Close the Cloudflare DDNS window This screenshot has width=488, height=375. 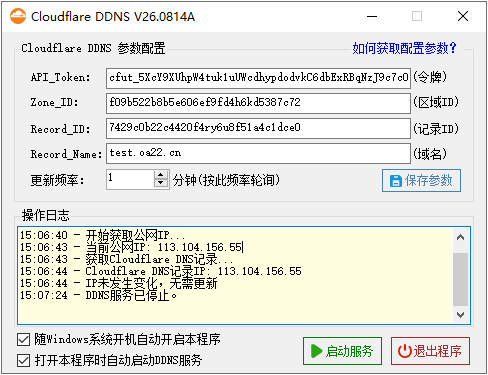(463, 16)
